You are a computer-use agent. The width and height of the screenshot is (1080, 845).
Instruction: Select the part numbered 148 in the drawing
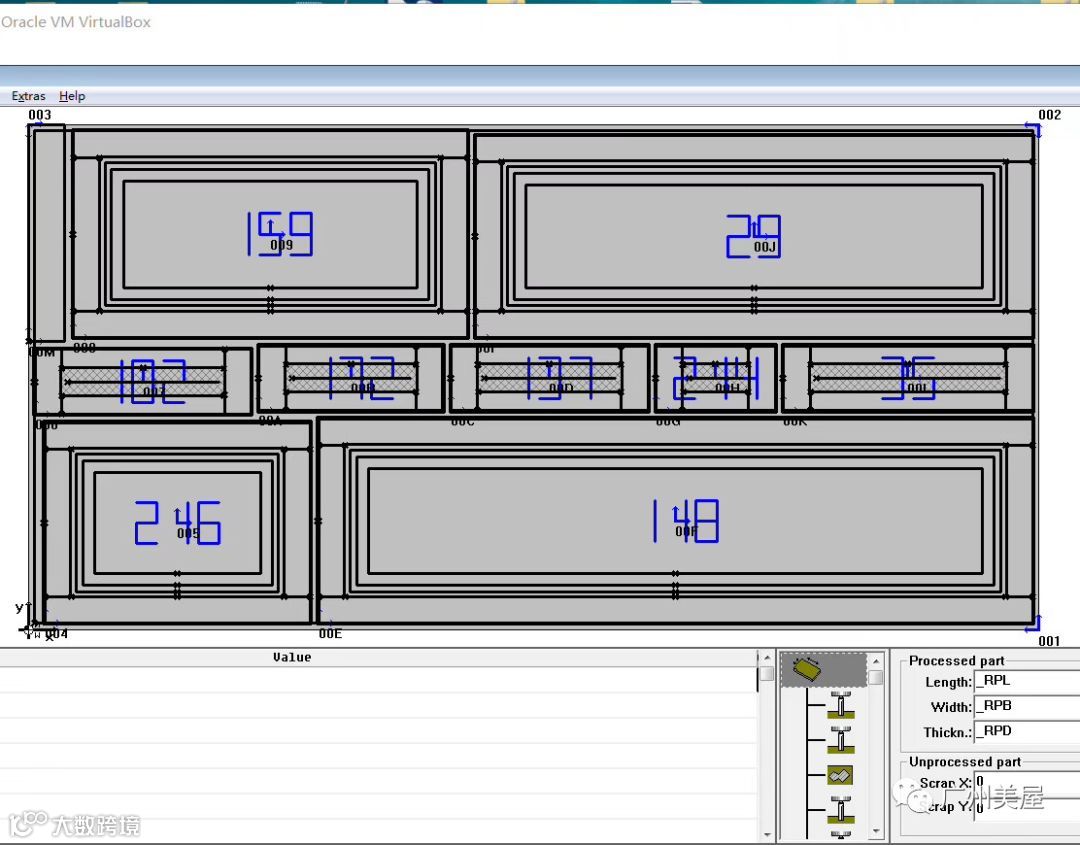tap(675, 522)
